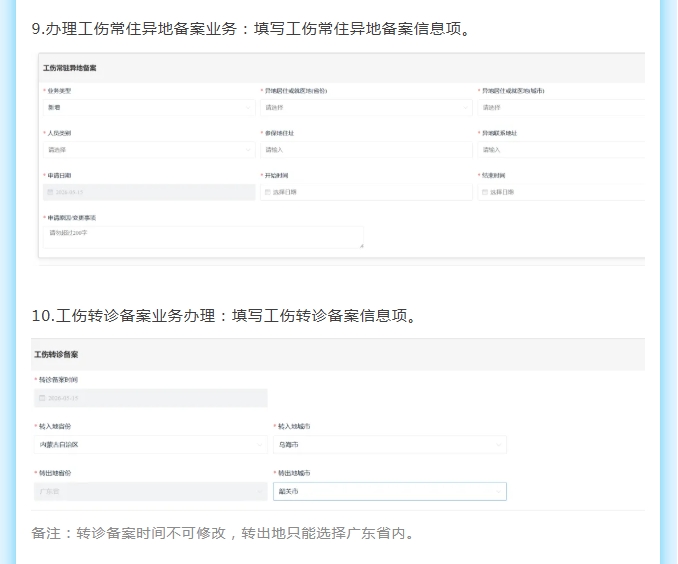This screenshot has height=564, width=678.
Task: Click the 备注 note about 转出地只能选择广东省内
Action: tap(223, 533)
